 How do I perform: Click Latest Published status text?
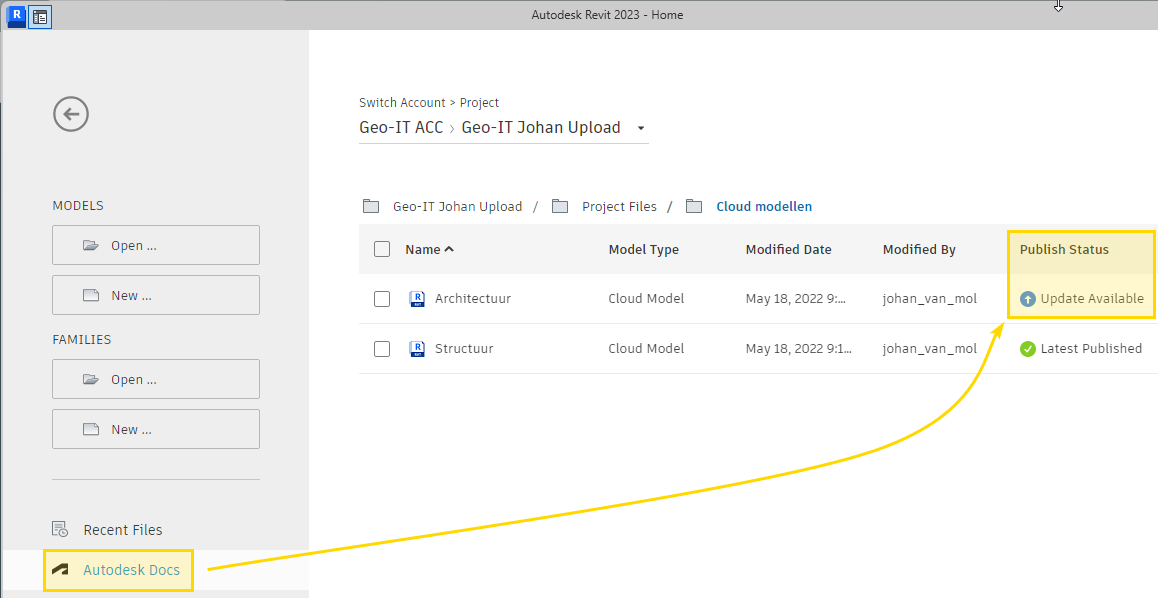pos(1091,348)
